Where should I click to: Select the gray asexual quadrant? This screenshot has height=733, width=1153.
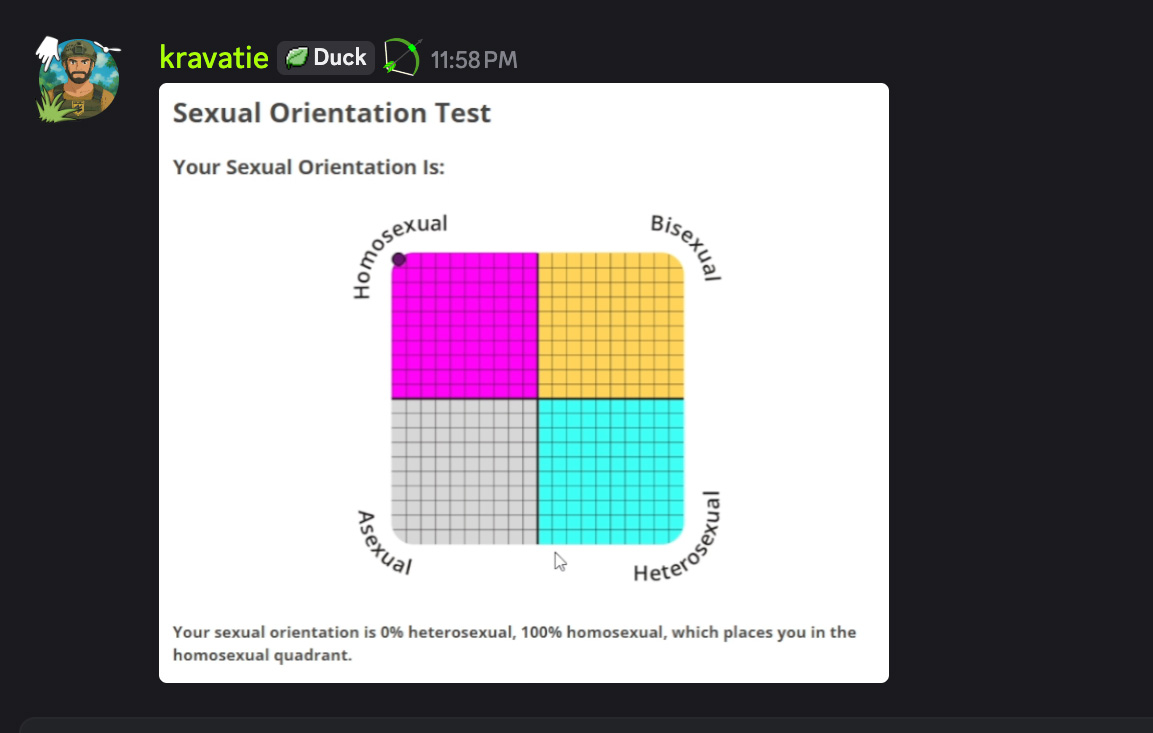tap(465, 471)
